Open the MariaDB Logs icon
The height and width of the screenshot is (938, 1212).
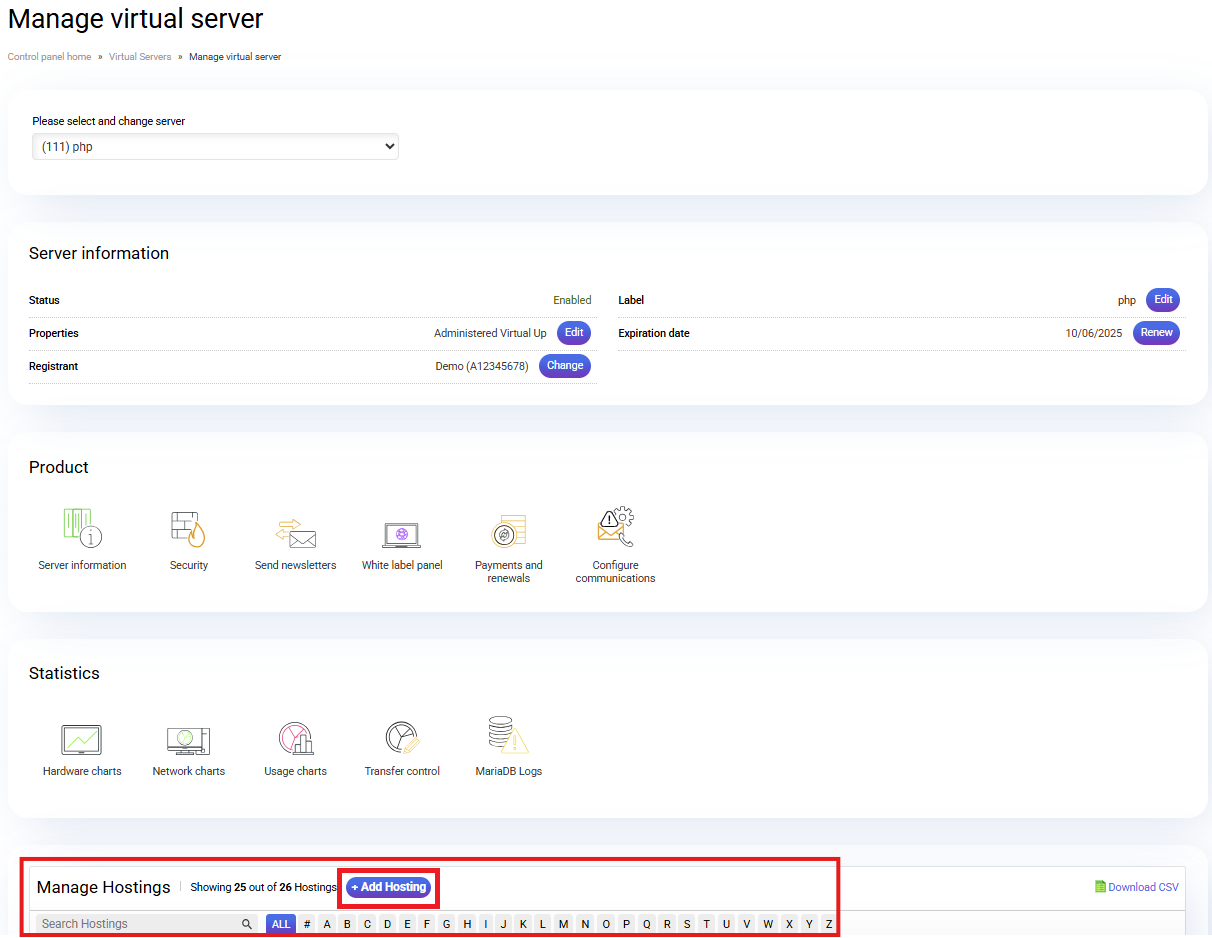click(508, 737)
